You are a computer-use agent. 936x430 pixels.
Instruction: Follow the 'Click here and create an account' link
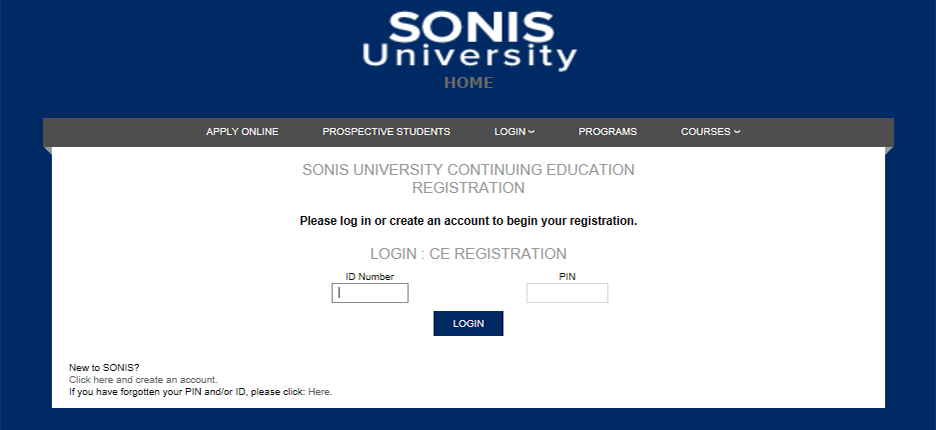pyautogui.click(x=143, y=380)
